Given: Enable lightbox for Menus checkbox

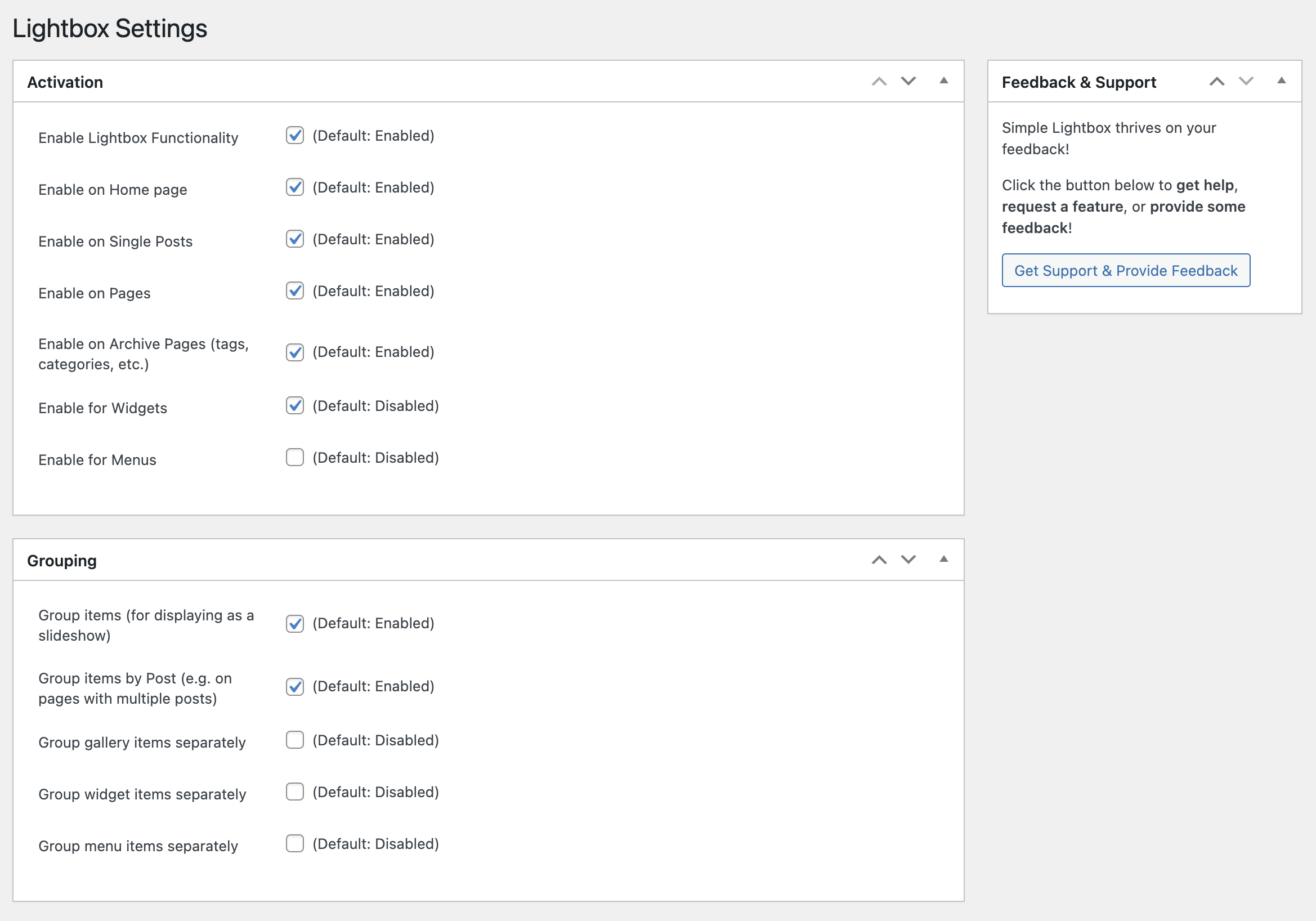Looking at the screenshot, I should (x=294, y=457).
